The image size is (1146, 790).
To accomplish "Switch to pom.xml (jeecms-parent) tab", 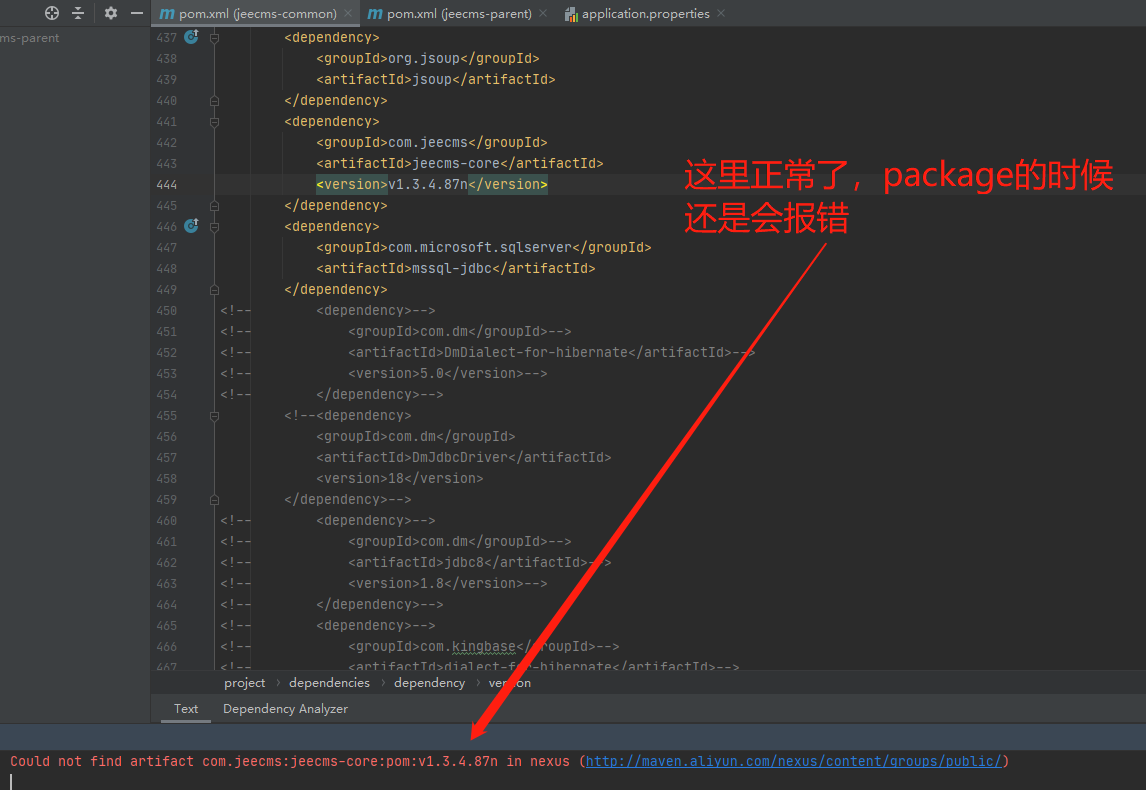I will click(459, 13).
